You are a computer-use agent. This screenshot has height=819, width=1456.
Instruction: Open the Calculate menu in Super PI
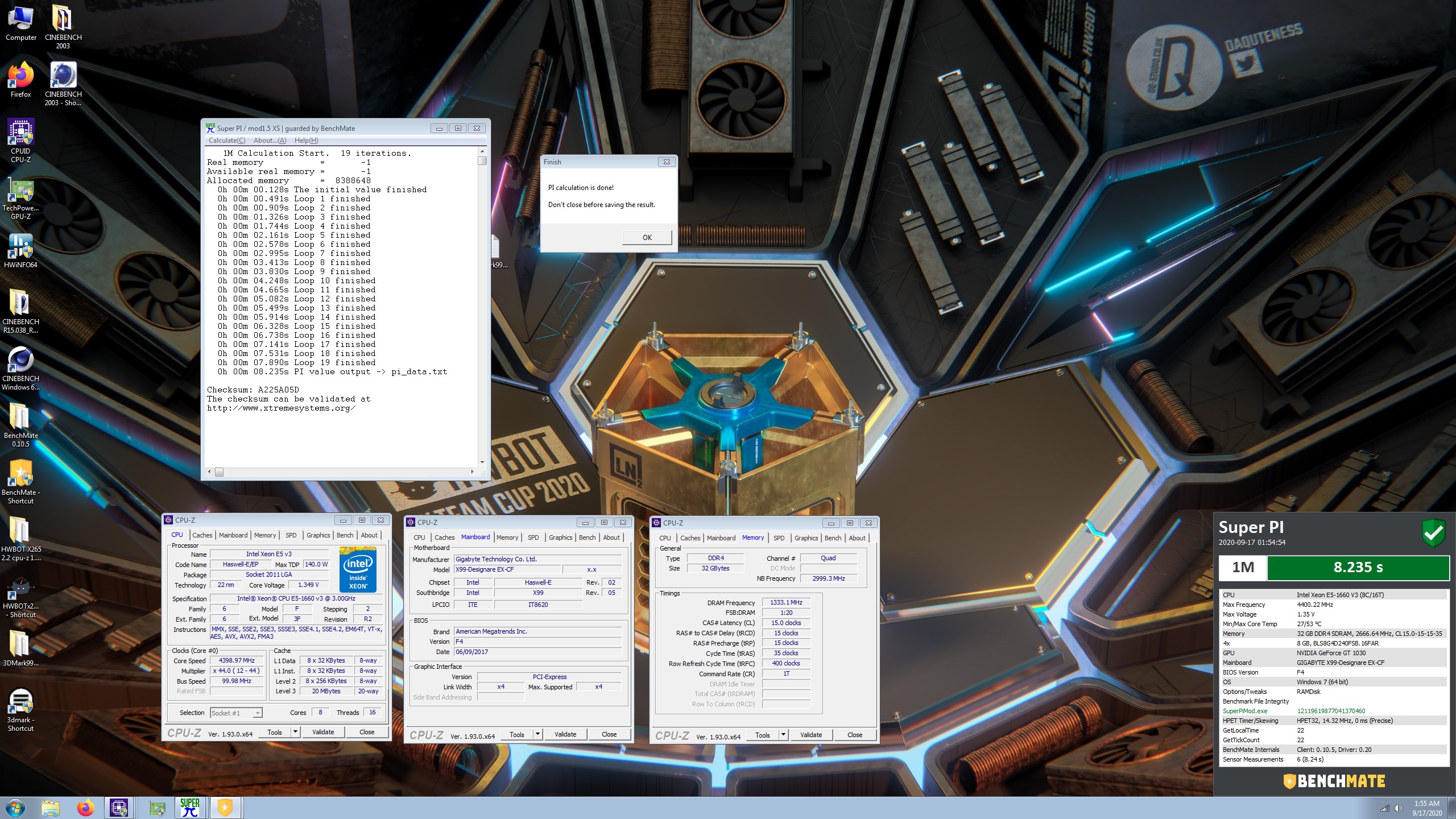click(x=226, y=140)
